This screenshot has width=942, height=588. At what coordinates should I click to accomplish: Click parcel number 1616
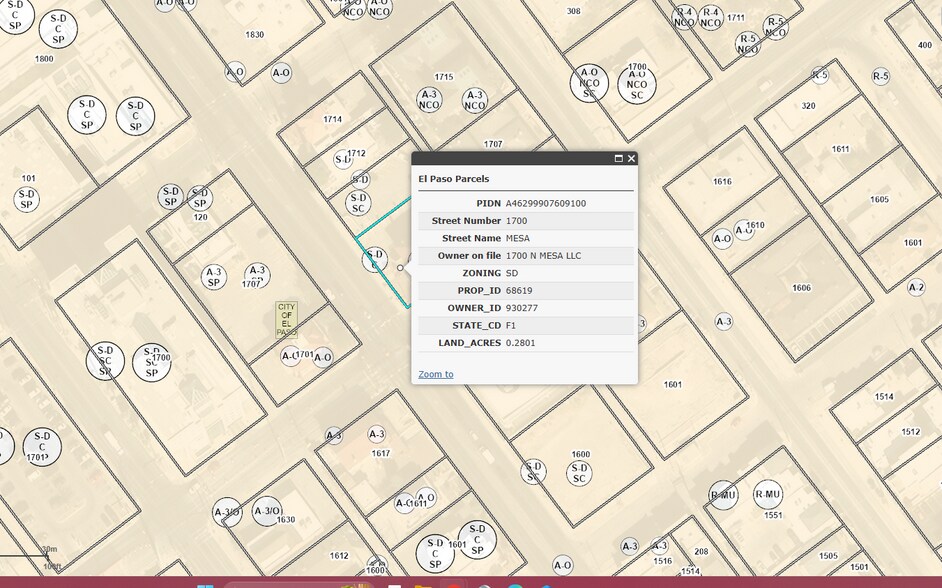pos(722,181)
